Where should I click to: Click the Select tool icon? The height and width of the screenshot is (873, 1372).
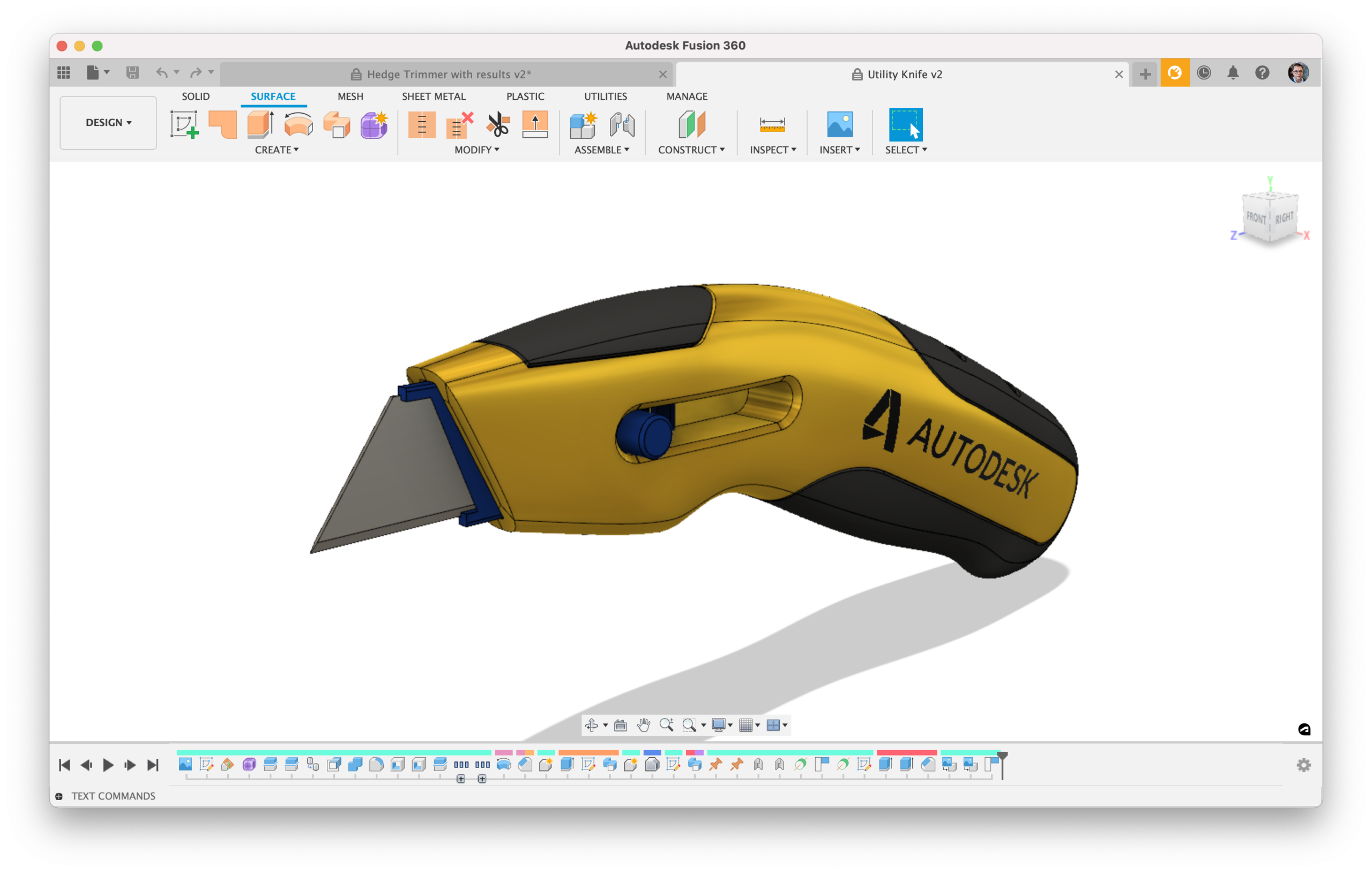coord(905,124)
